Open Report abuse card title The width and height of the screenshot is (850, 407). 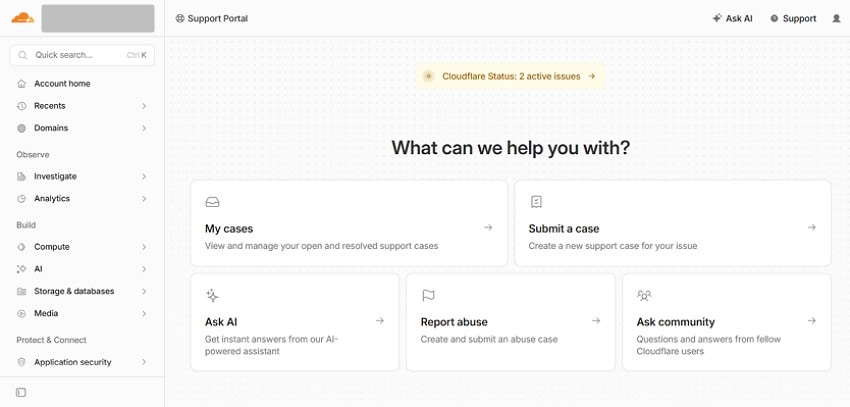coord(454,322)
